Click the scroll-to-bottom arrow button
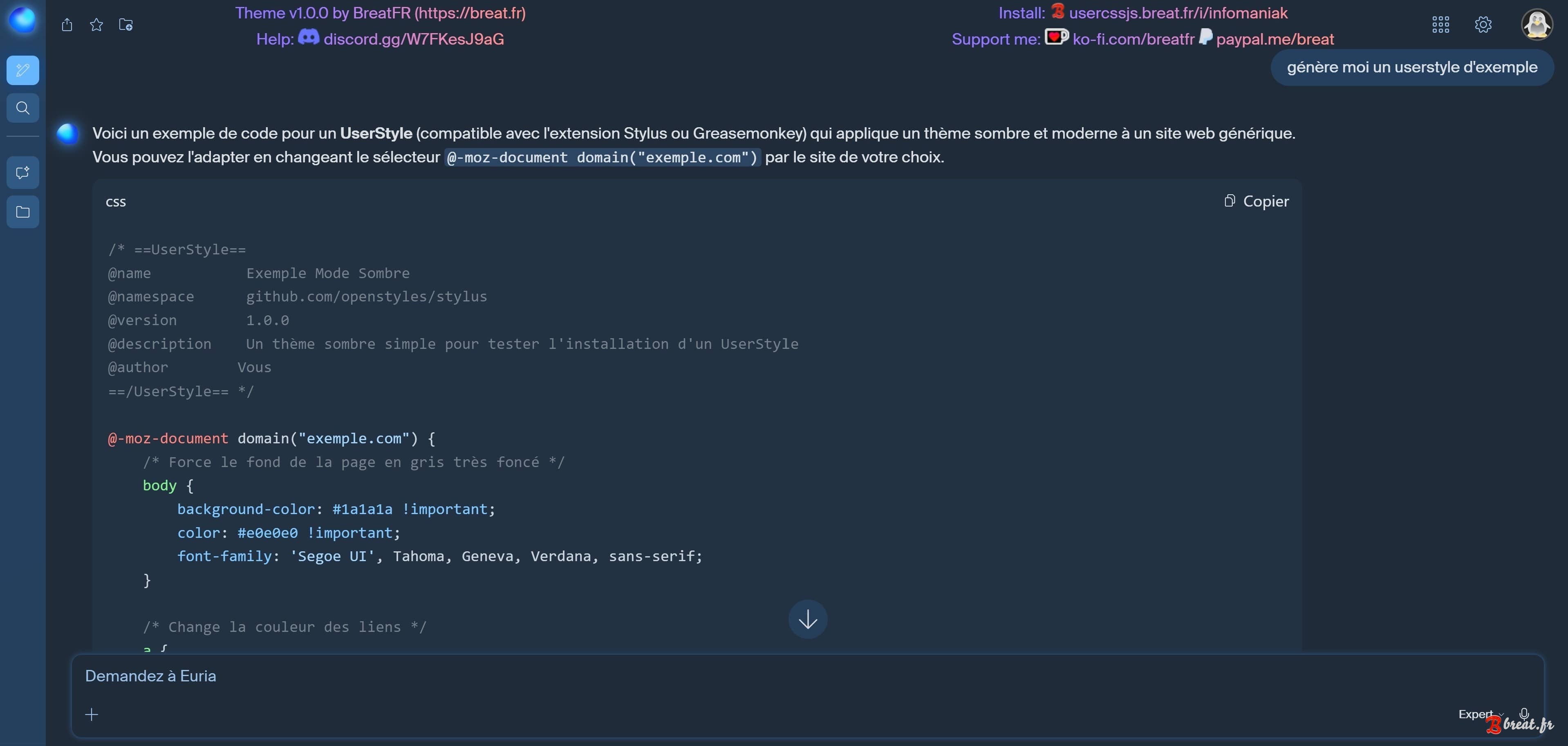 807,619
